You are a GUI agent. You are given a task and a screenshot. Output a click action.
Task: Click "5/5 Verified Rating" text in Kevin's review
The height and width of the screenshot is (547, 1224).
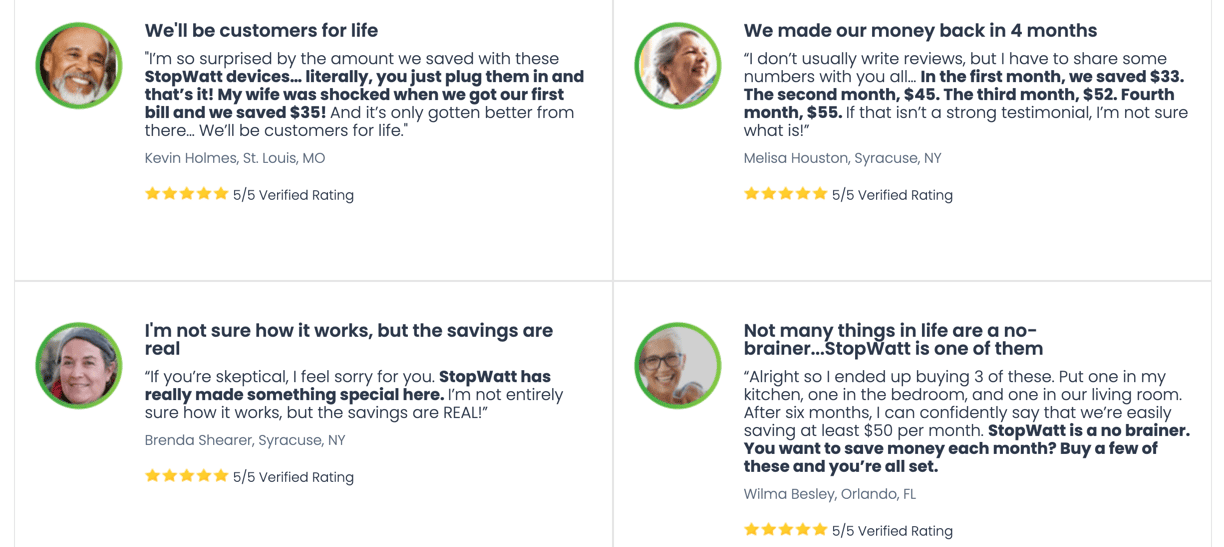pyautogui.click(x=293, y=195)
